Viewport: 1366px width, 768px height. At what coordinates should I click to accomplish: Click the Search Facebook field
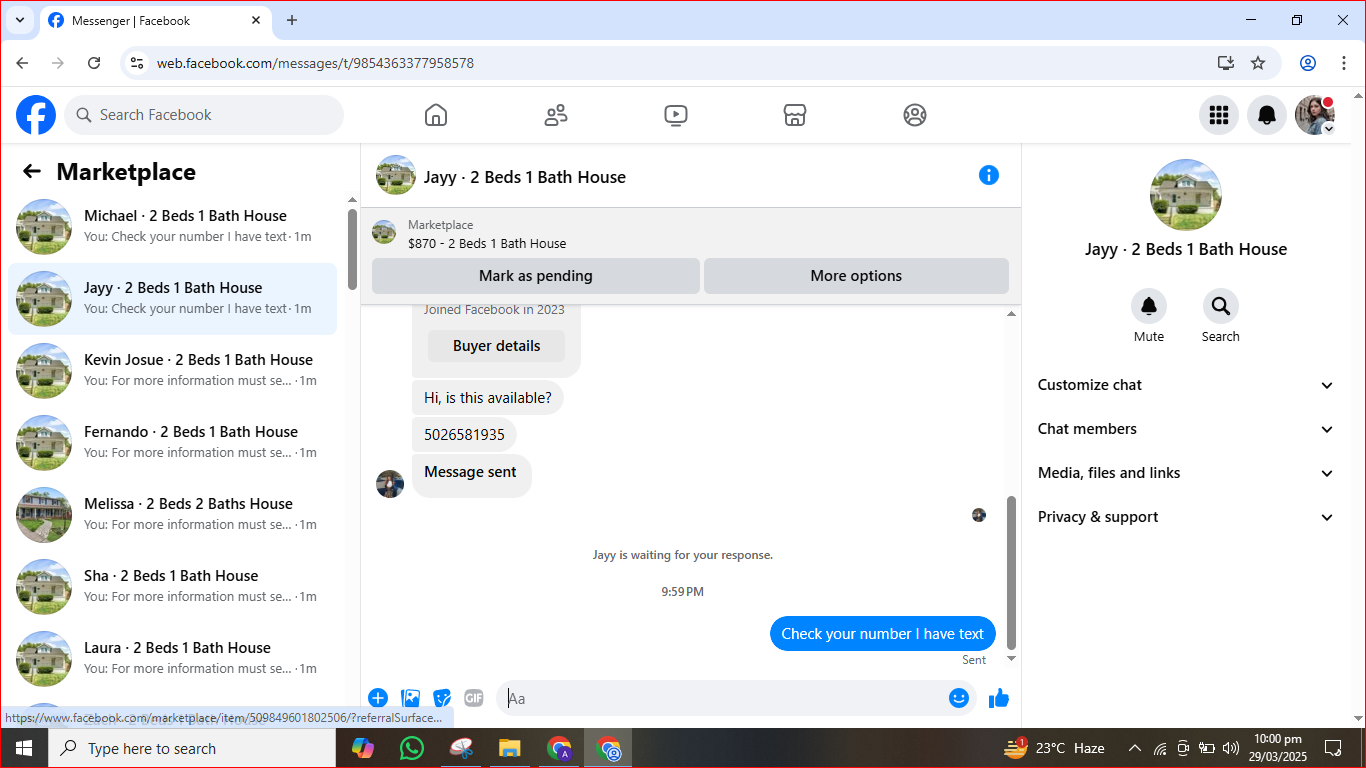tap(204, 115)
